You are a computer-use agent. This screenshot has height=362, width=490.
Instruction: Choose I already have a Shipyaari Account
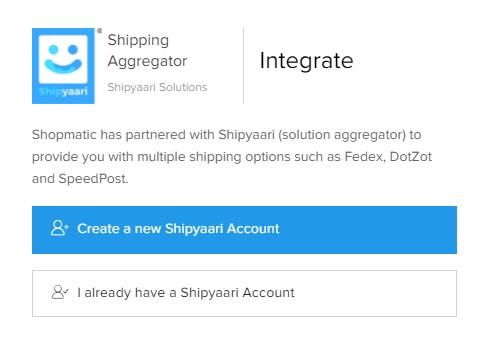pos(244,293)
